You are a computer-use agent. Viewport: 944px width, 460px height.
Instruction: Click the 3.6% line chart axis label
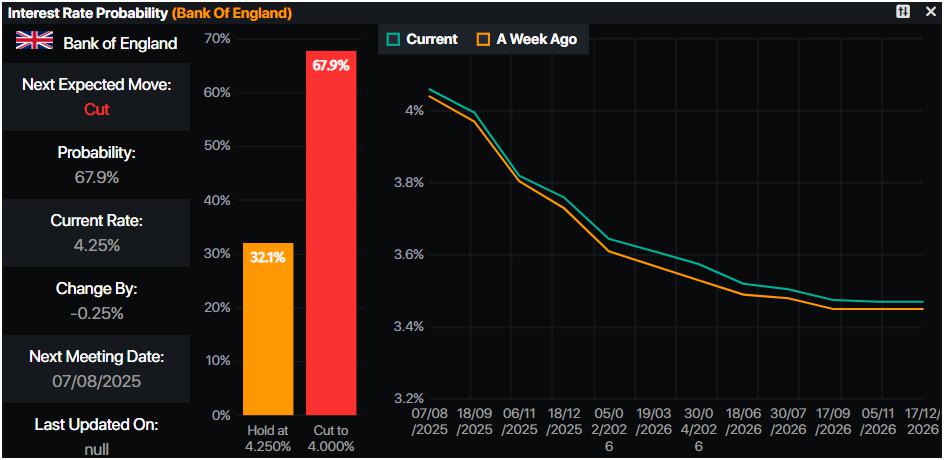(x=410, y=255)
